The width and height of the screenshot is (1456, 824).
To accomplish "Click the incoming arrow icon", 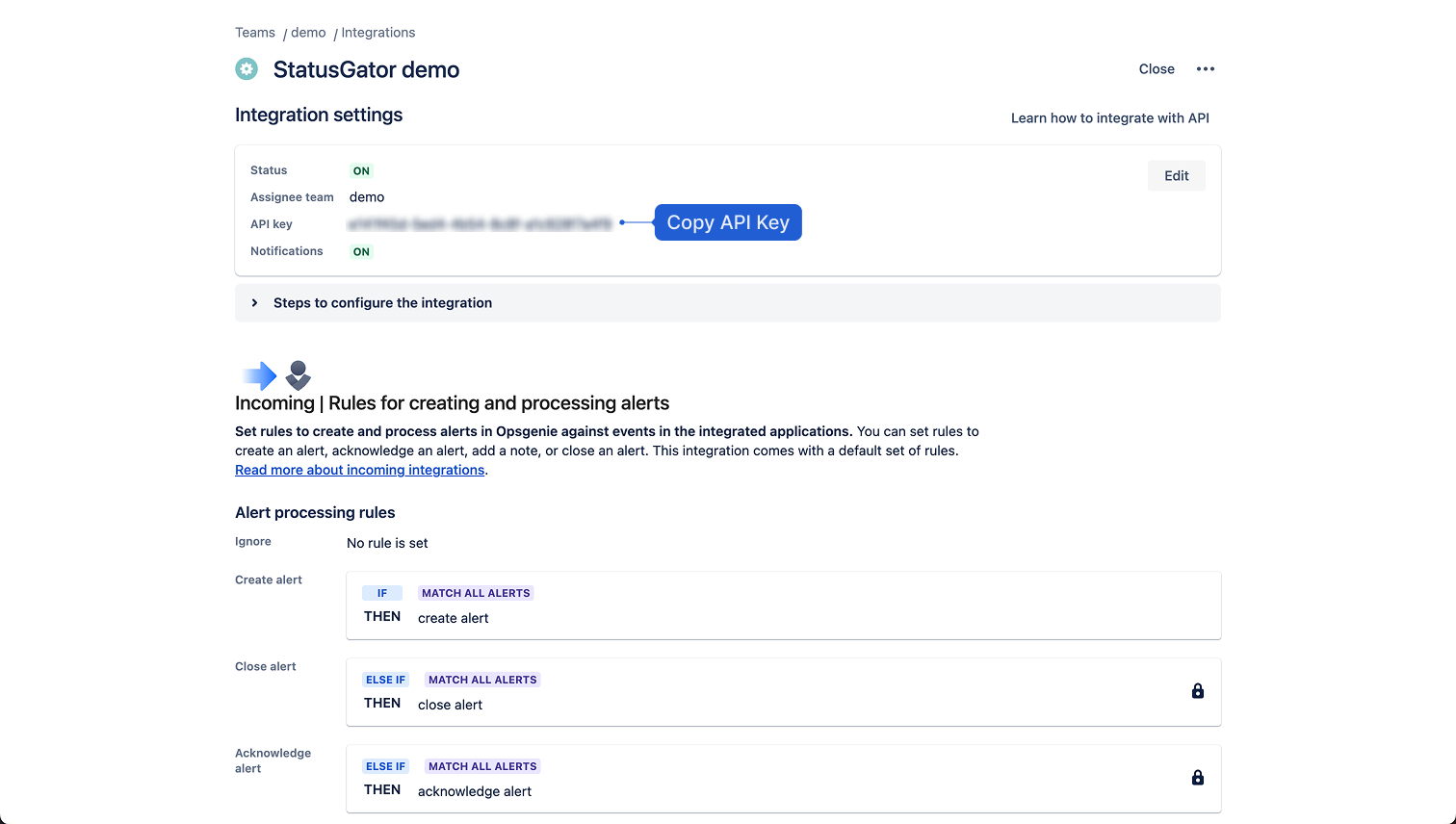I will pos(259,375).
